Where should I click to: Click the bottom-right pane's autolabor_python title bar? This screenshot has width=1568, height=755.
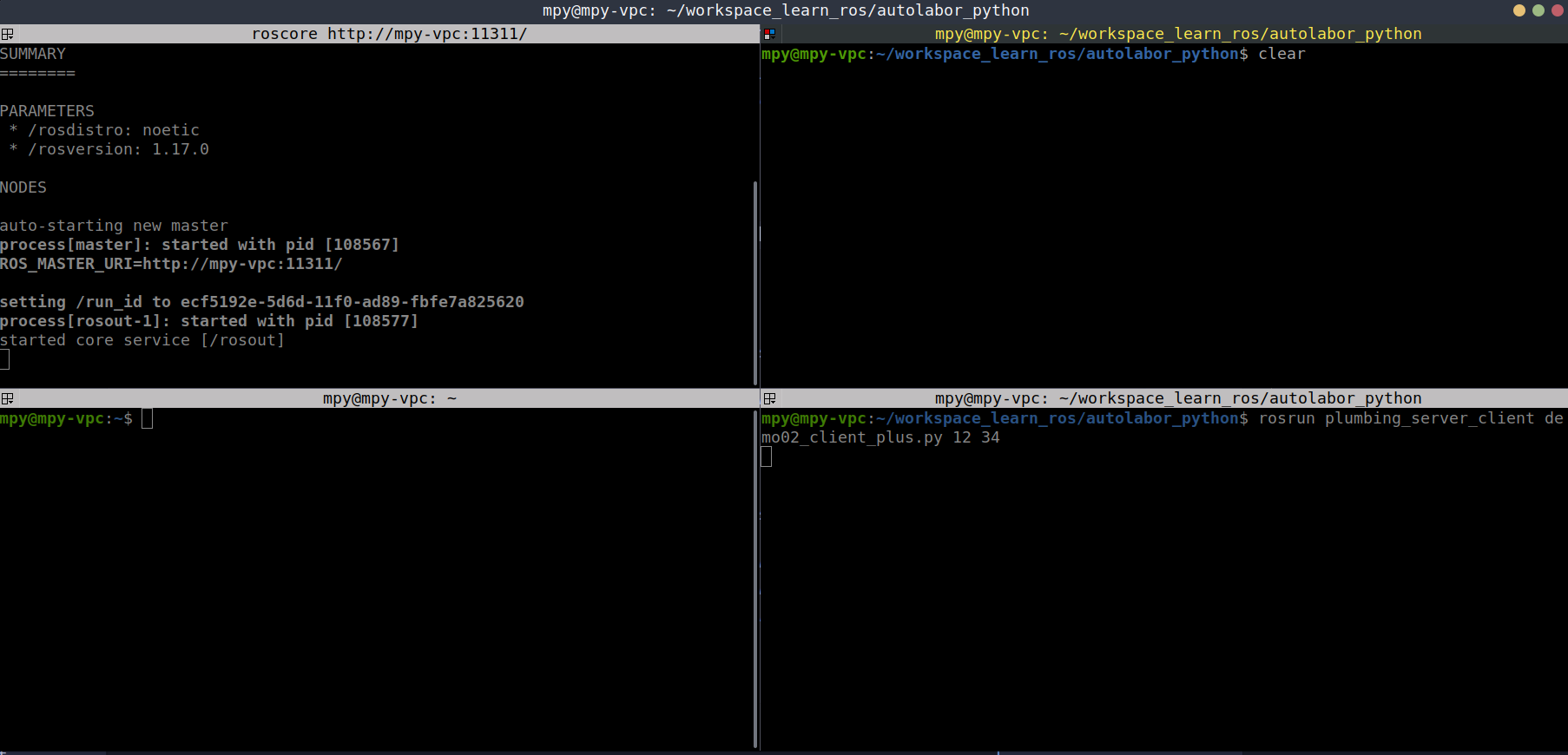1177,398
